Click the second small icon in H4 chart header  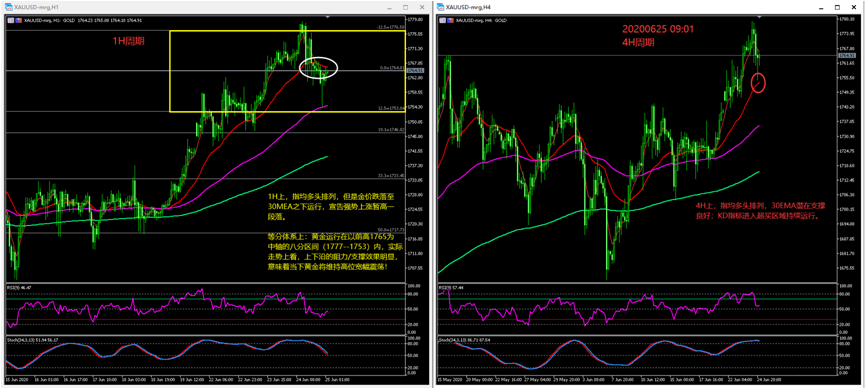click(449, 20)
